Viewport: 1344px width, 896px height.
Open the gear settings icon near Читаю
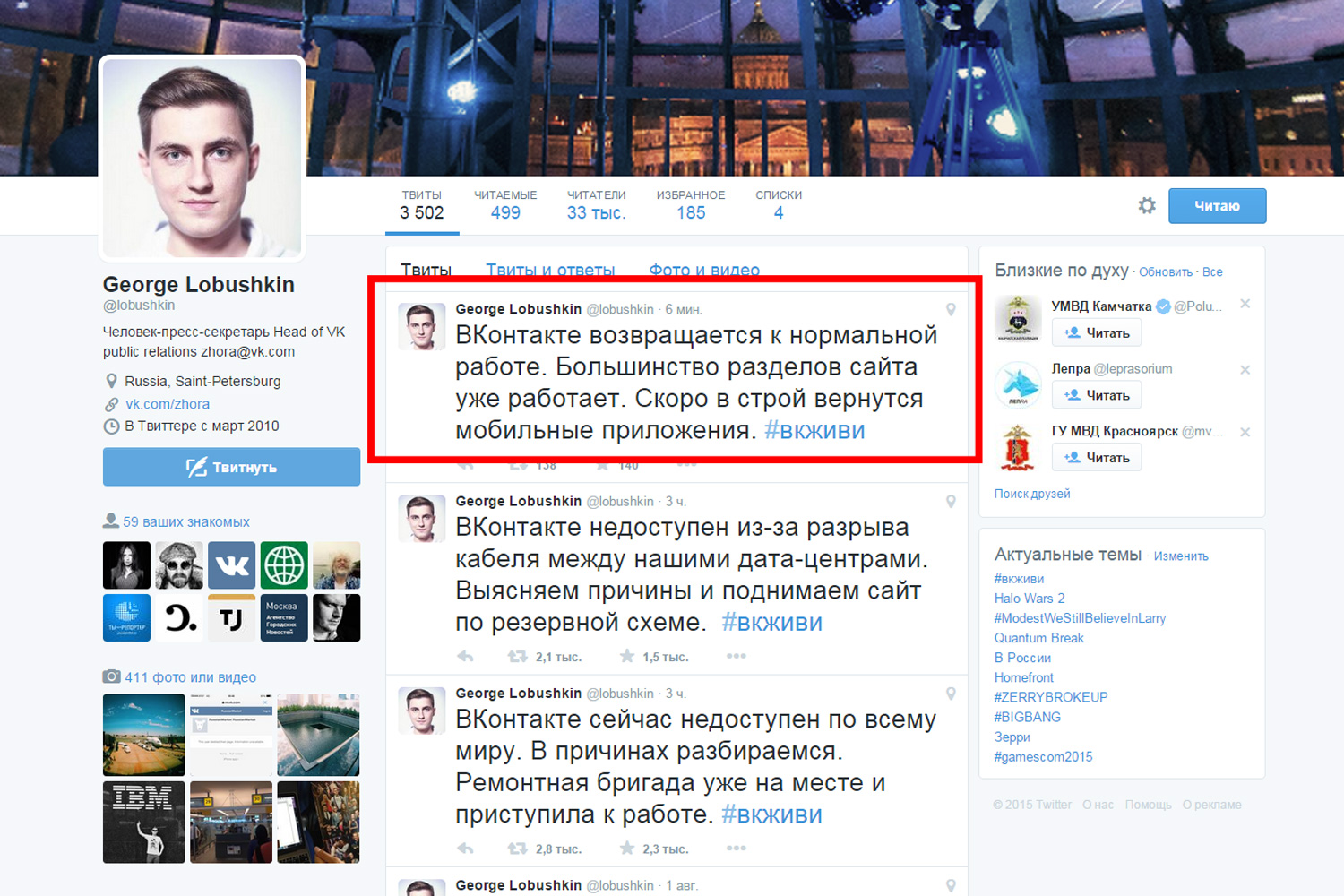tap(1147, 205)
